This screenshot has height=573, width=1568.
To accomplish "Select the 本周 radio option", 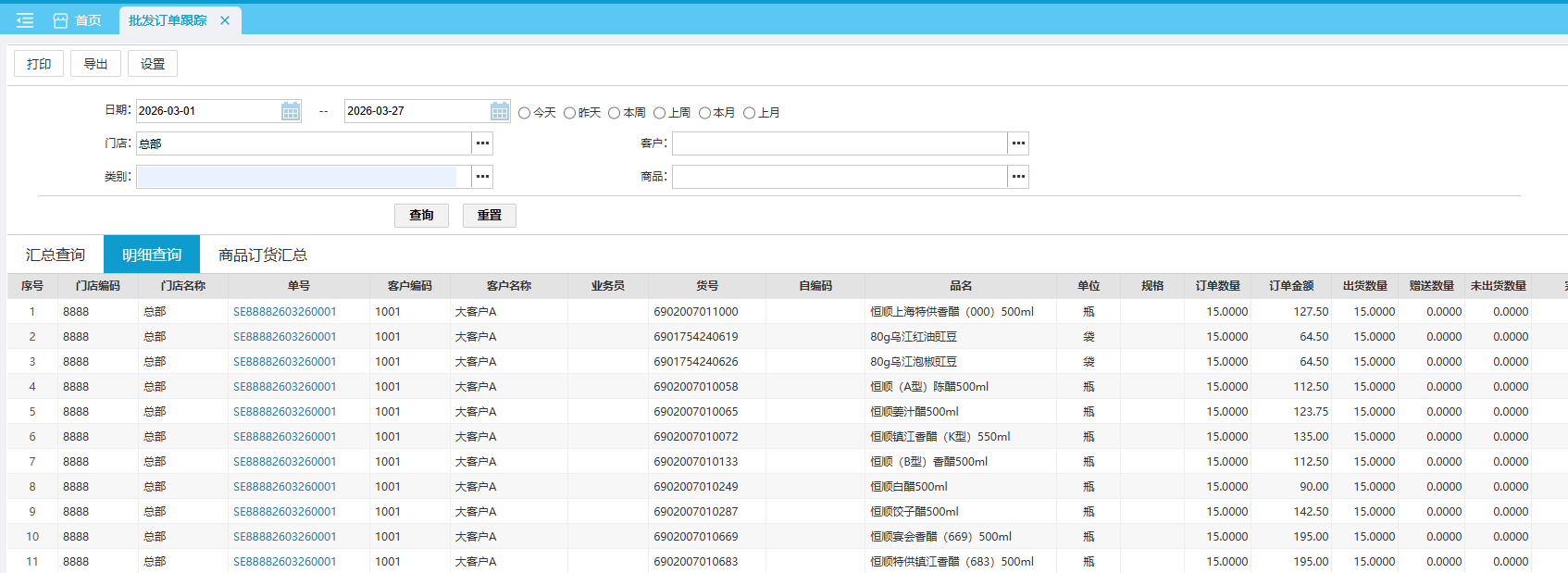I will [x=615, y=113].
